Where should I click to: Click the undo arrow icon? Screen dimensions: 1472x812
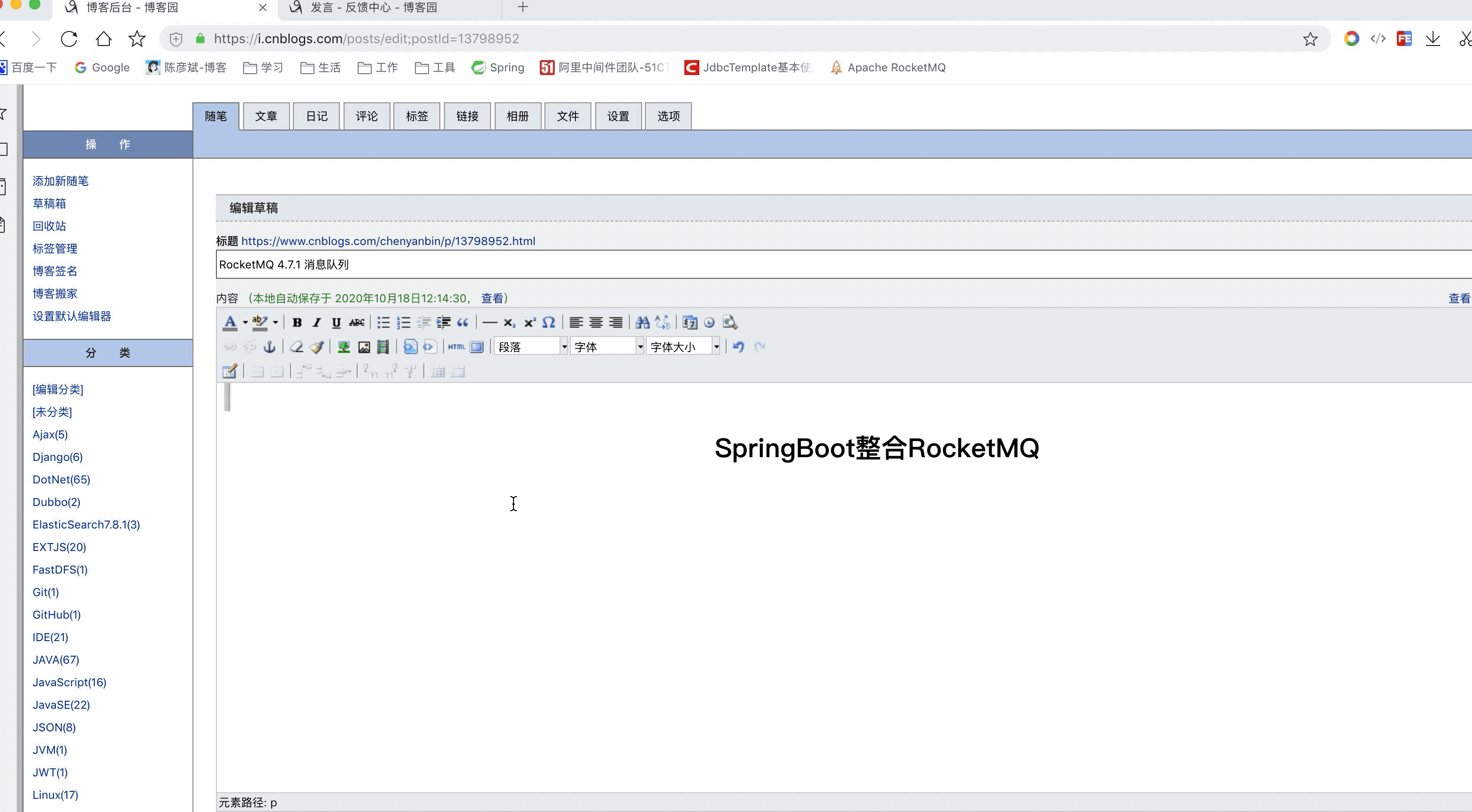coord(738,347)
